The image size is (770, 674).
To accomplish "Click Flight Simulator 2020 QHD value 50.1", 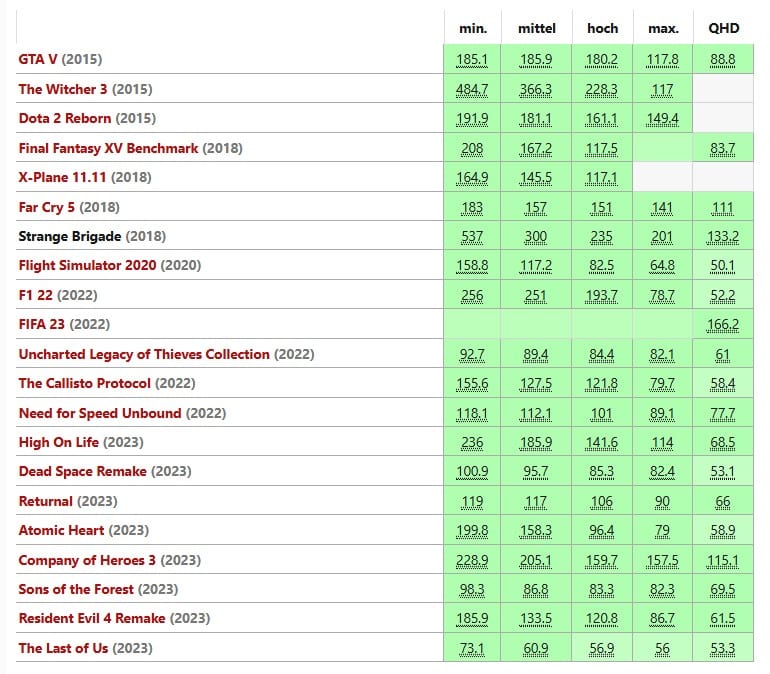I will pos(722,266).
